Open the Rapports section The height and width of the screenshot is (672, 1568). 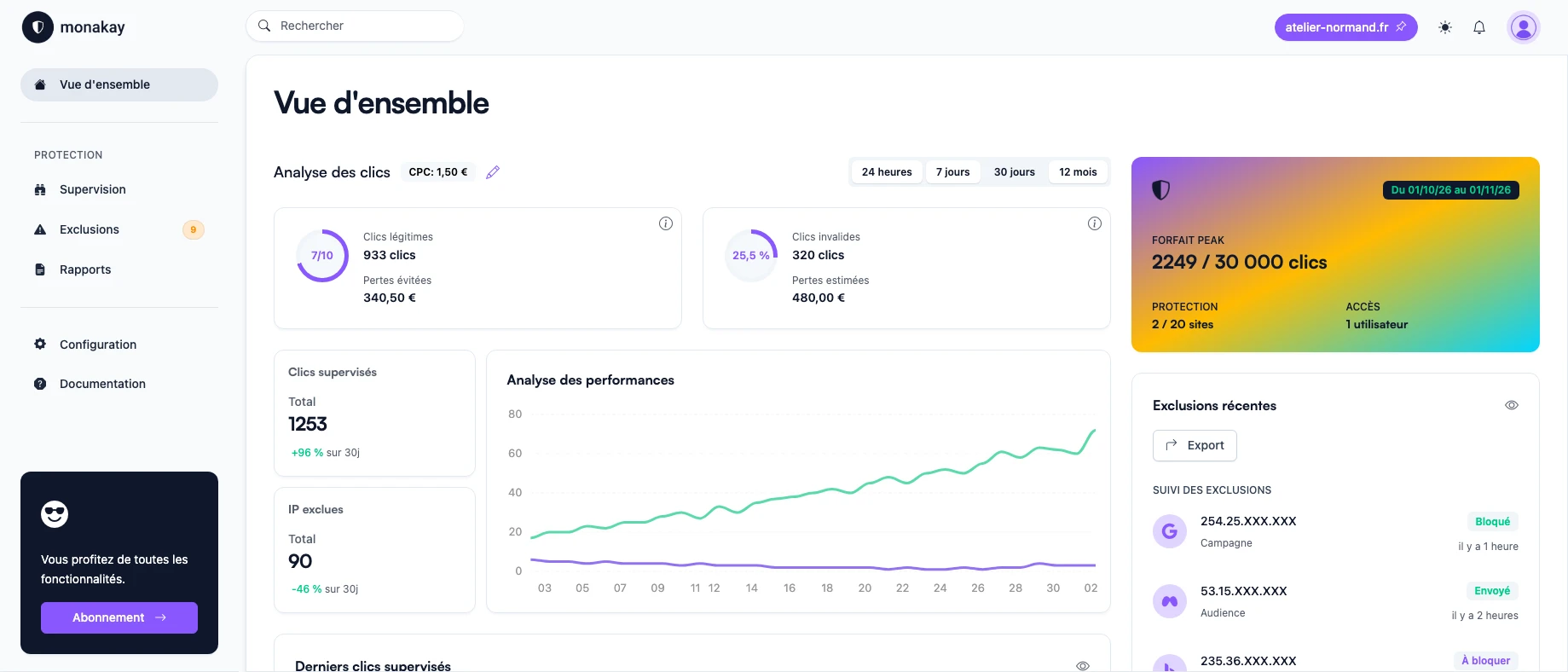pyautogui.click(x=119, y=269)
